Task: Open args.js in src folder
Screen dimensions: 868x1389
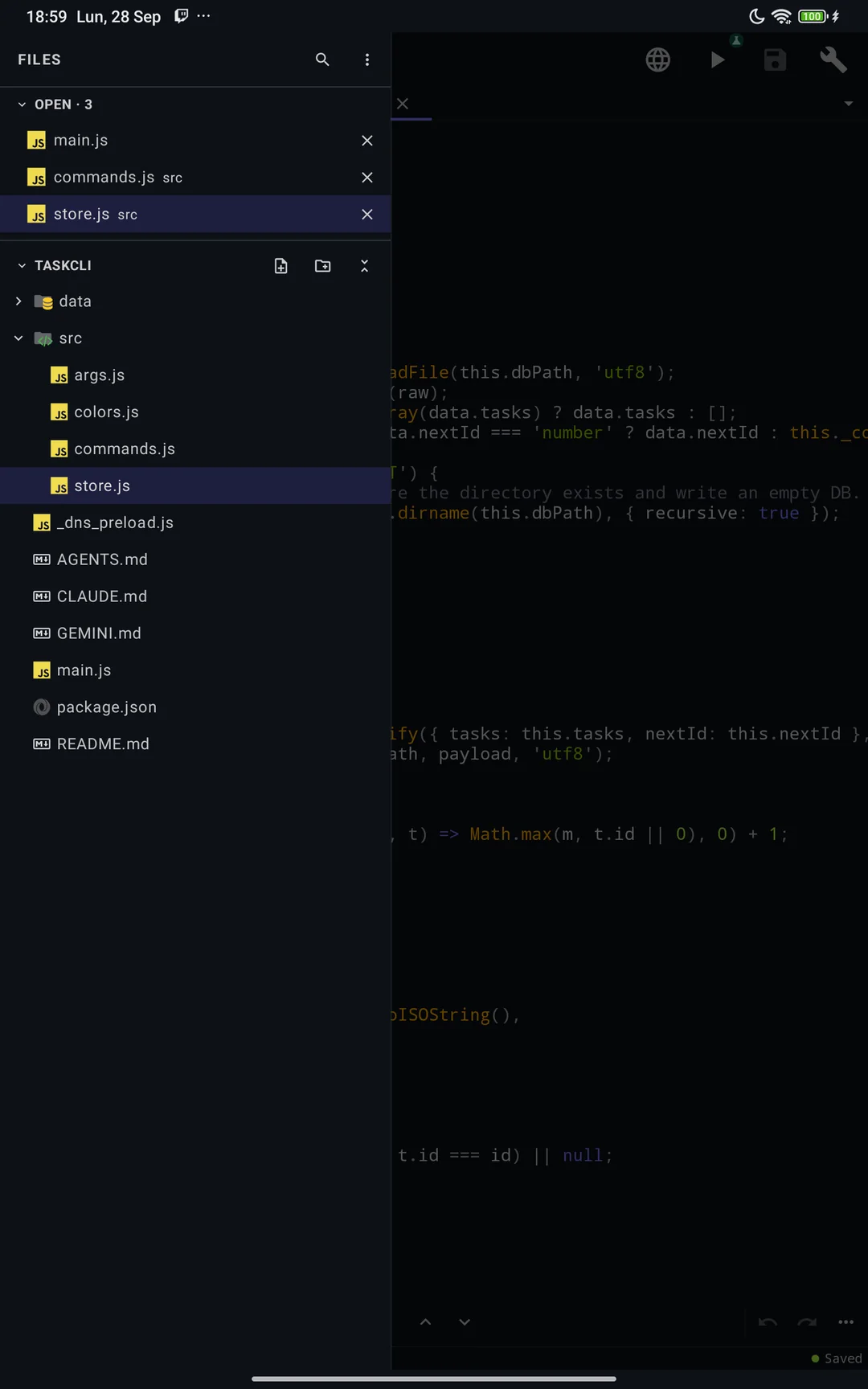Action: 195,375
